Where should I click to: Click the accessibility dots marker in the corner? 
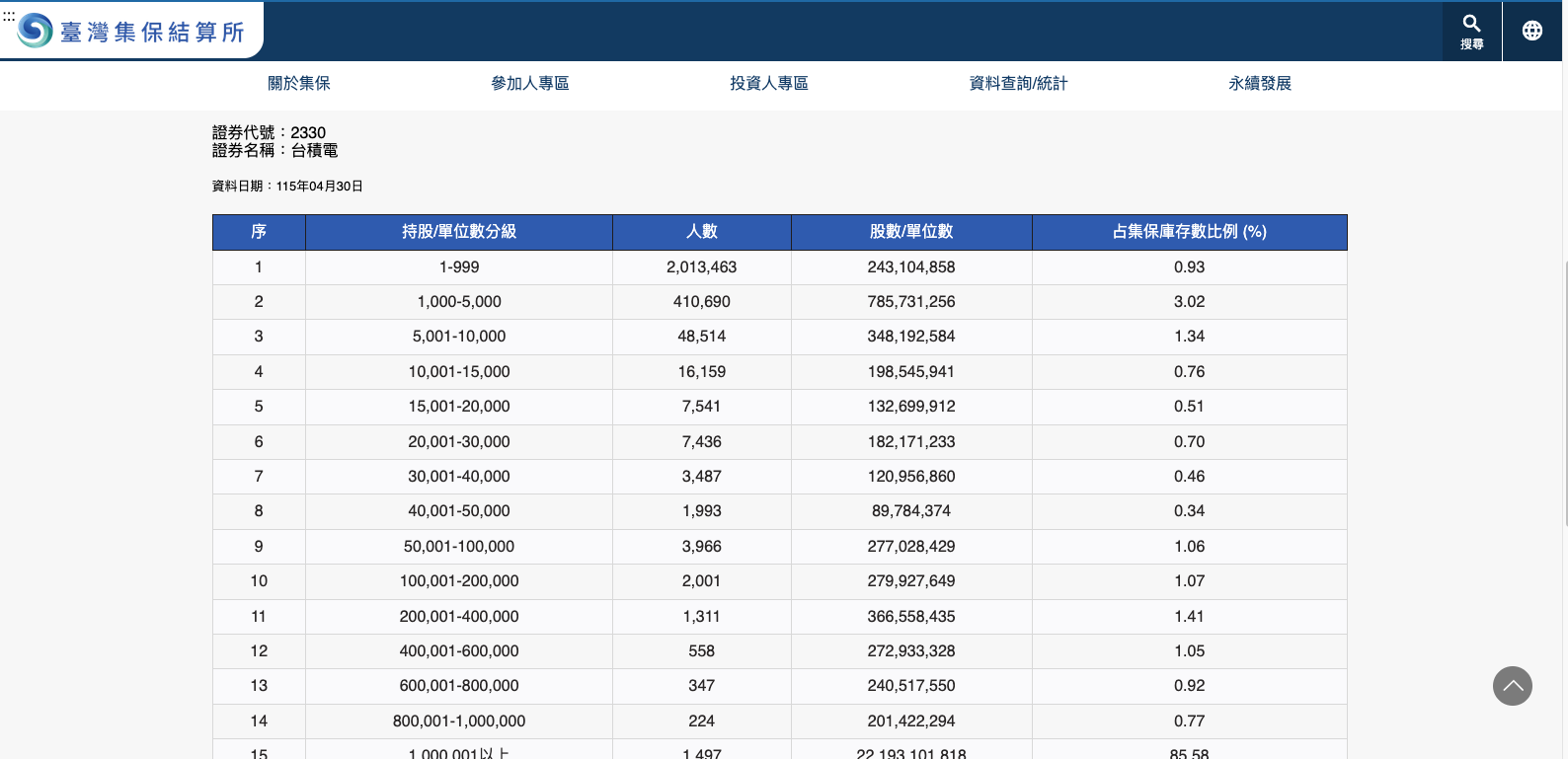pos(9,17)
